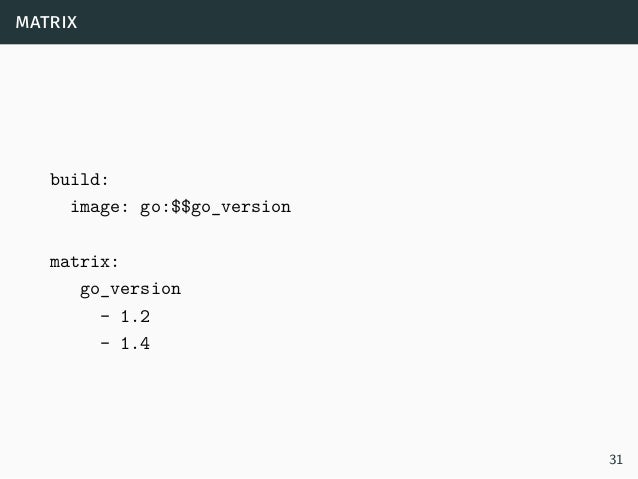Image resolution: width=638 pixels, height=479 pixels.
Task: Click the 'go_version' matrix key
Action: click(130, 289)
